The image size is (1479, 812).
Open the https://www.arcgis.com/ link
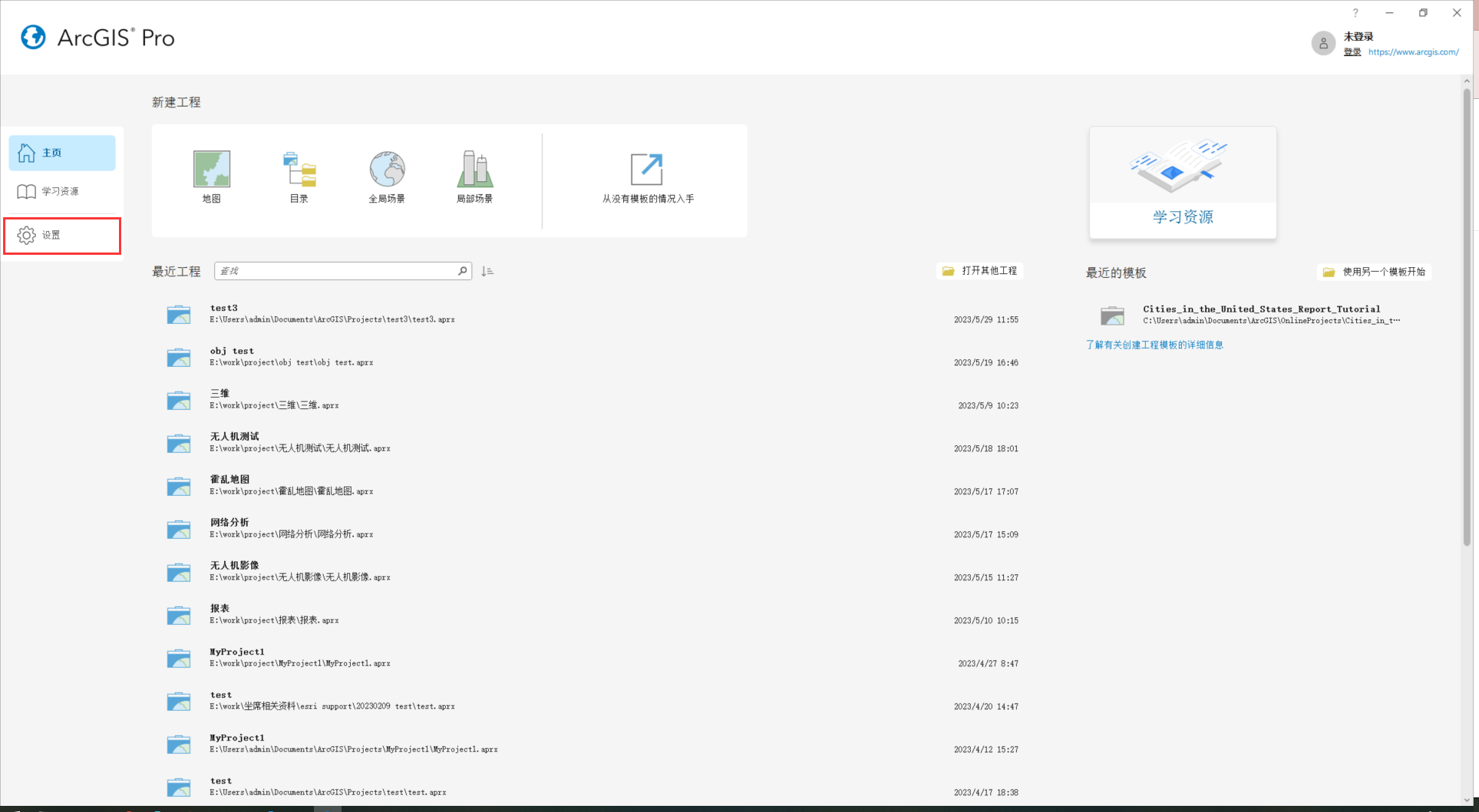[x=1414, y=52]
